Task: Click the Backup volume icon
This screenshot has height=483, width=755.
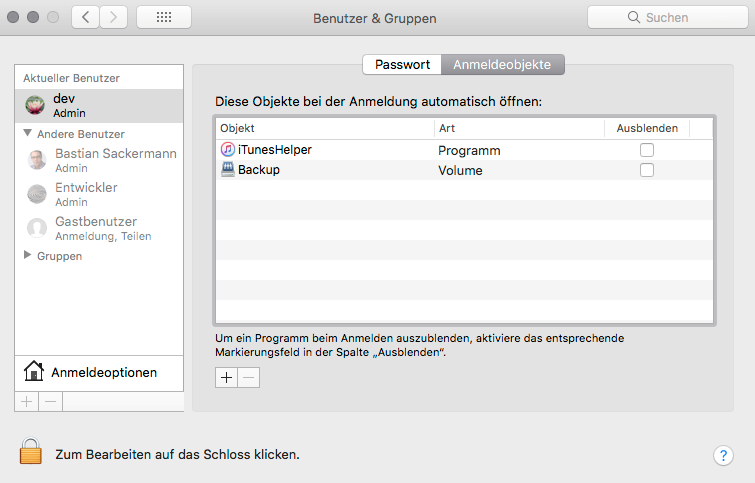Action: click(228, 170)
